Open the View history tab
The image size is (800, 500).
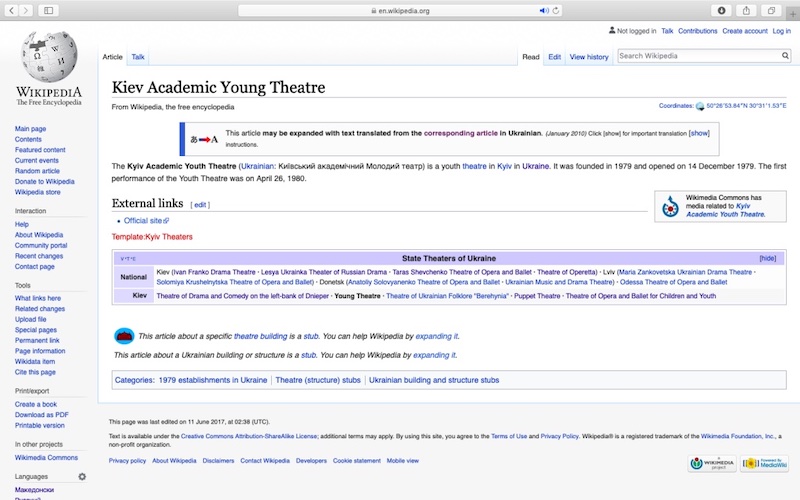pyautogui.click(x=589, y=57)
